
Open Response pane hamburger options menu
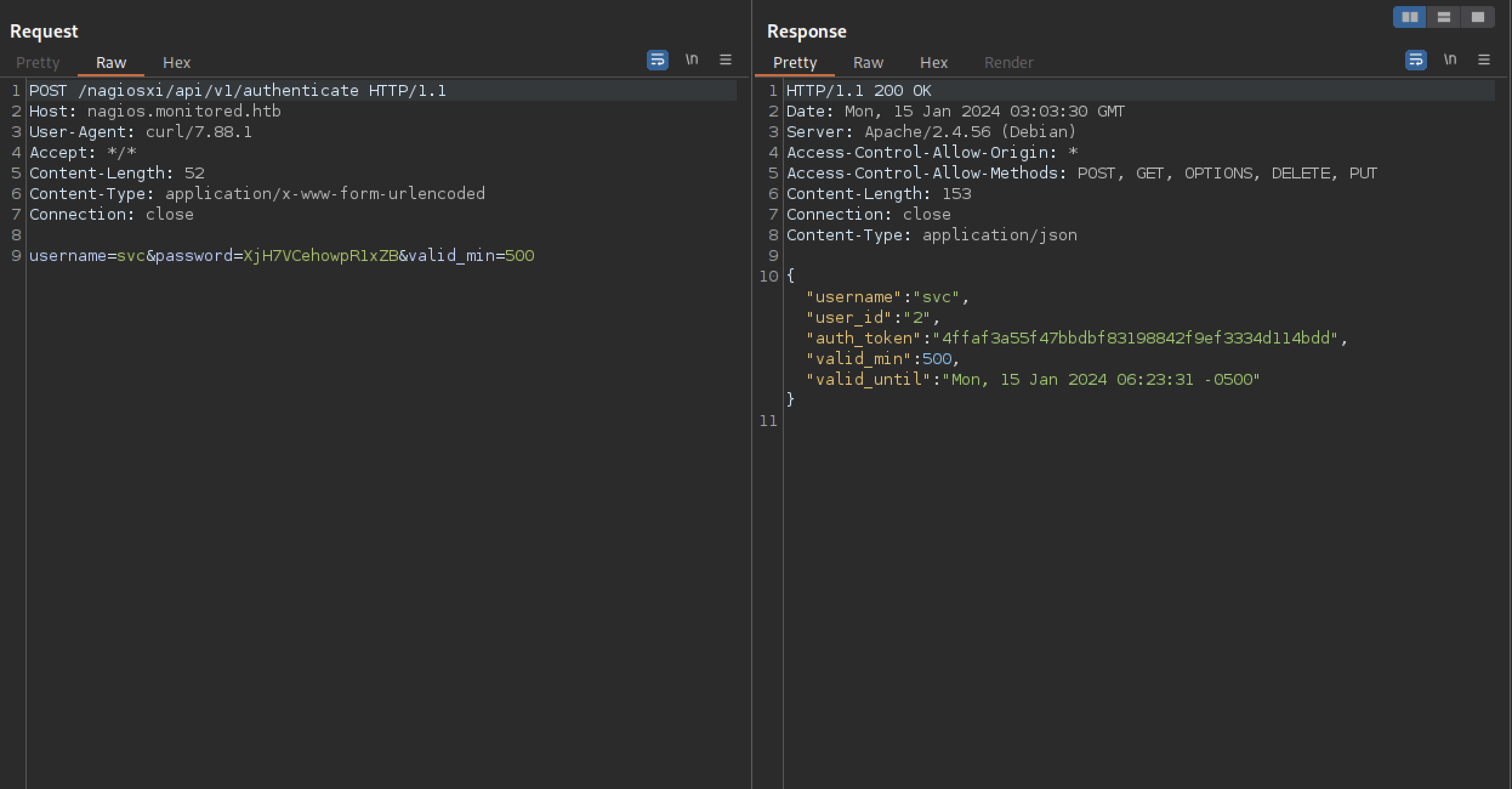(x=1483, y=59)
